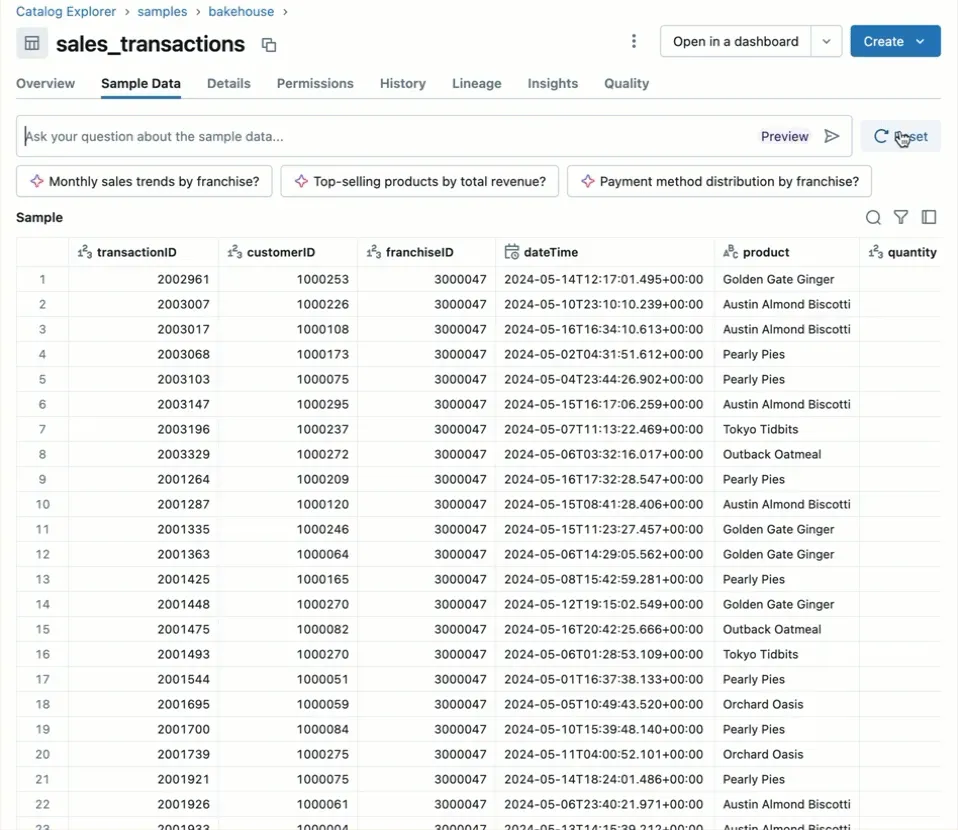The width and height of the screenshot is (958, 830).
Task: Click the sparkle icon for Payment method distribution
Action: click(588, 181)
